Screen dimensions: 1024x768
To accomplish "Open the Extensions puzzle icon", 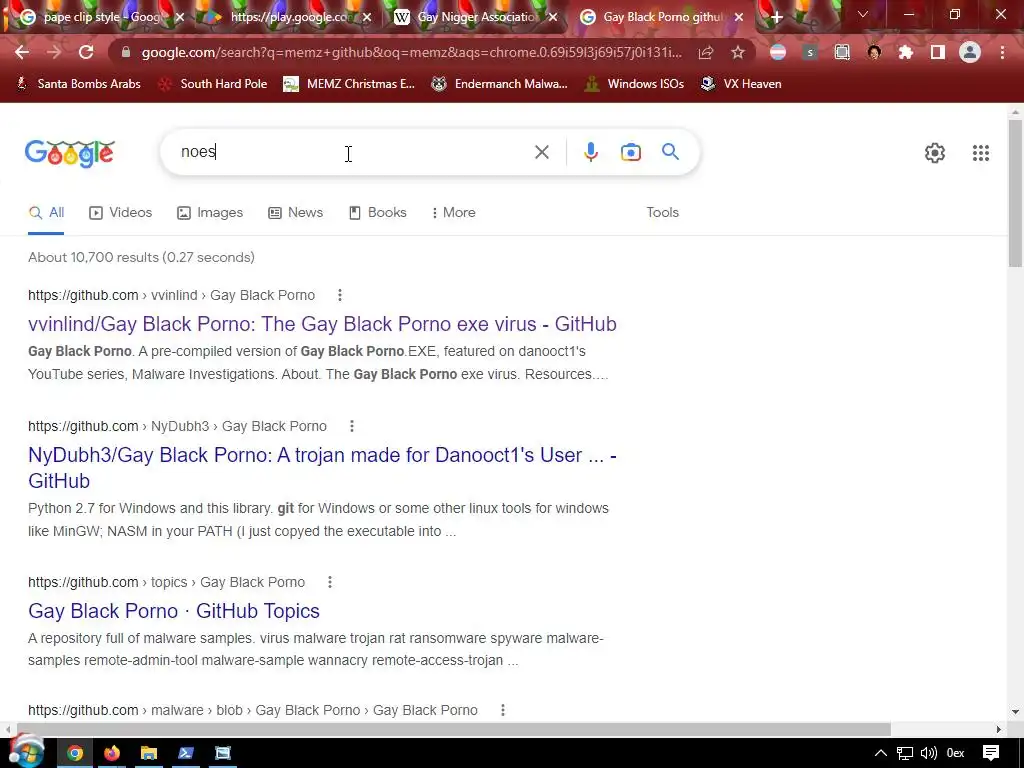I will (906, 53).
